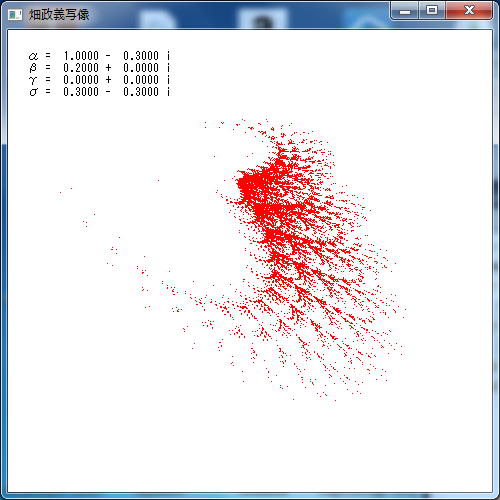Click the minus sign in σ row
Image resolution: width=500 pixels, height=500 pixels.
click(x=108, y=92)
